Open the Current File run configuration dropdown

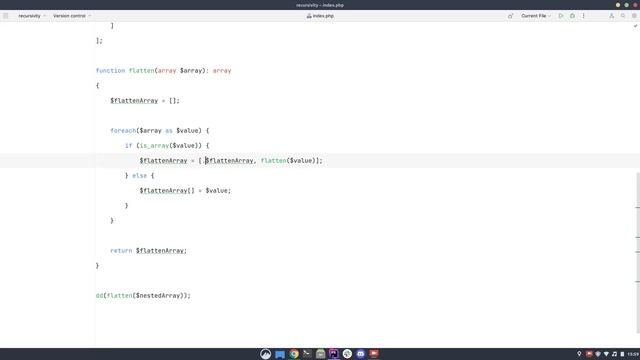(536, 16)
